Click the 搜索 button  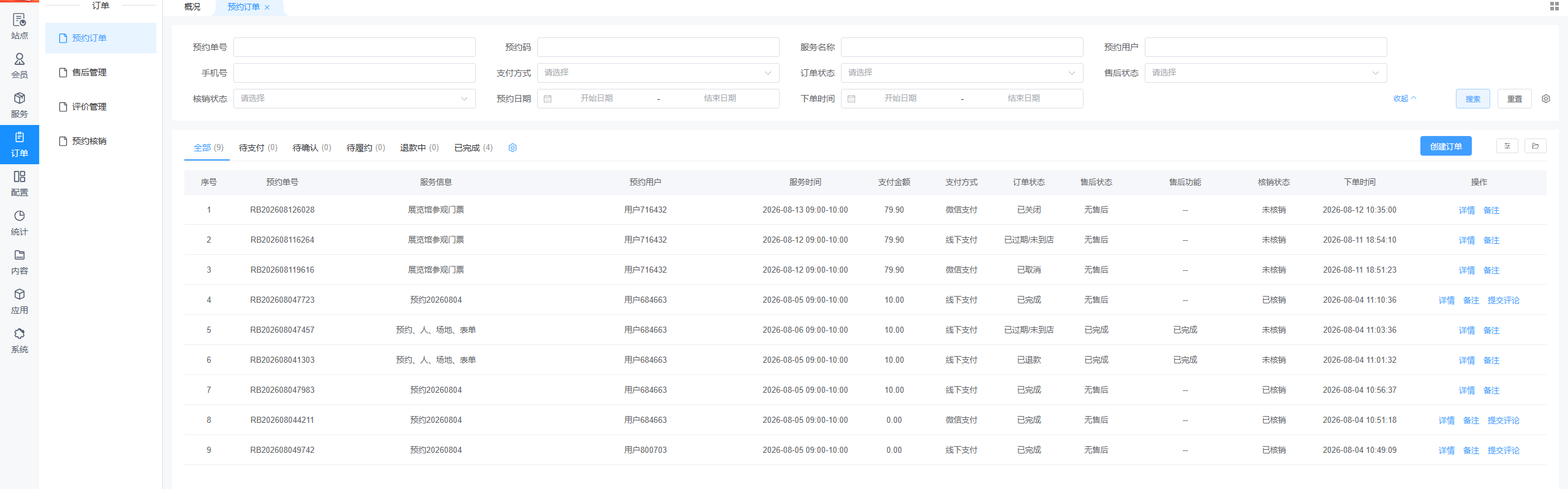[x=1472, y=99]
